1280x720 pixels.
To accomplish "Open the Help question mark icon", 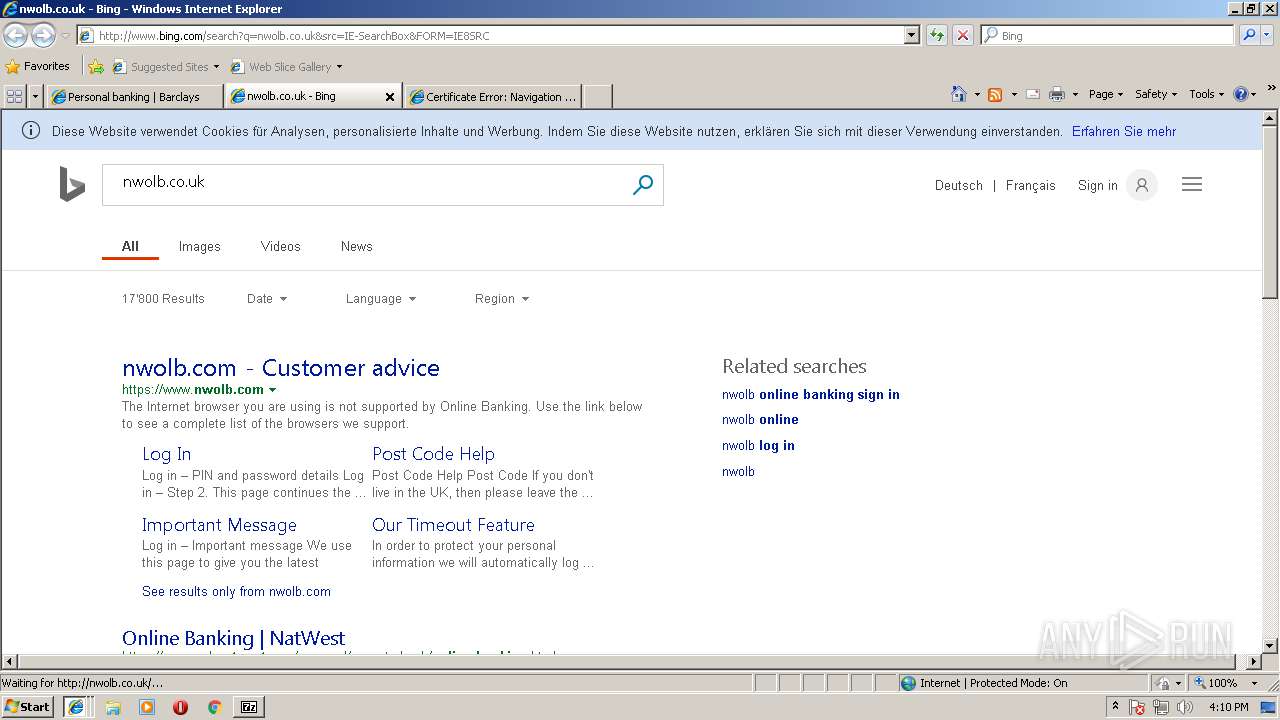I will pyautogui.click(x=1241, y=94).
